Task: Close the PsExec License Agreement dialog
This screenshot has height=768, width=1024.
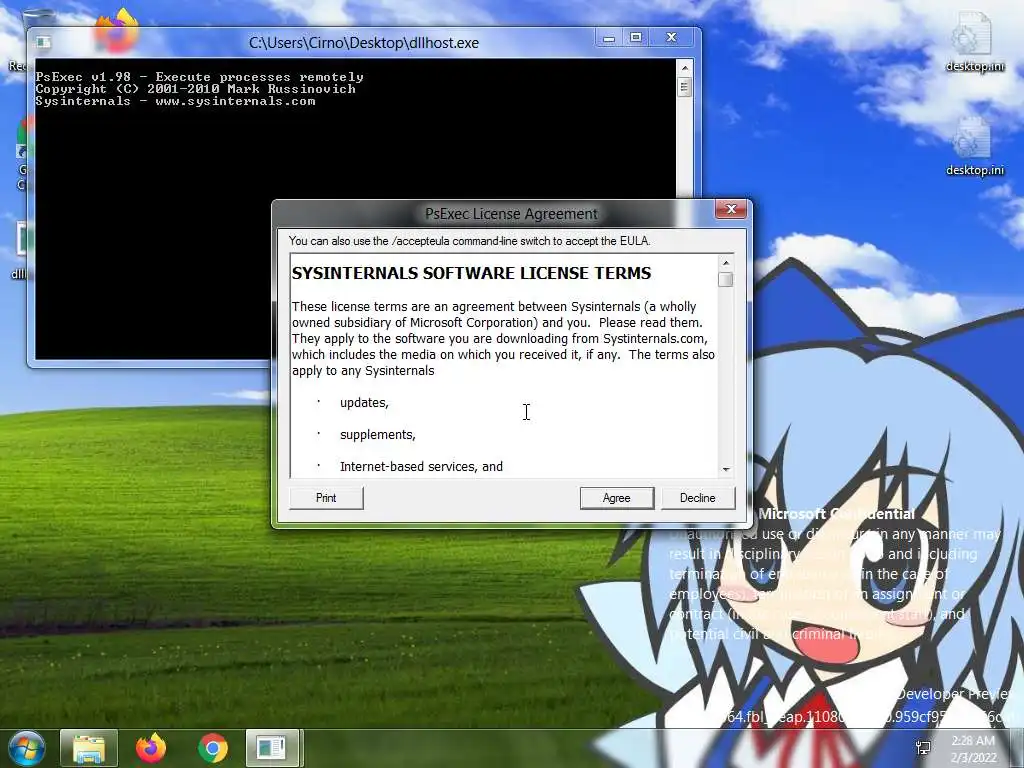Action: click(x=731, y=209)
